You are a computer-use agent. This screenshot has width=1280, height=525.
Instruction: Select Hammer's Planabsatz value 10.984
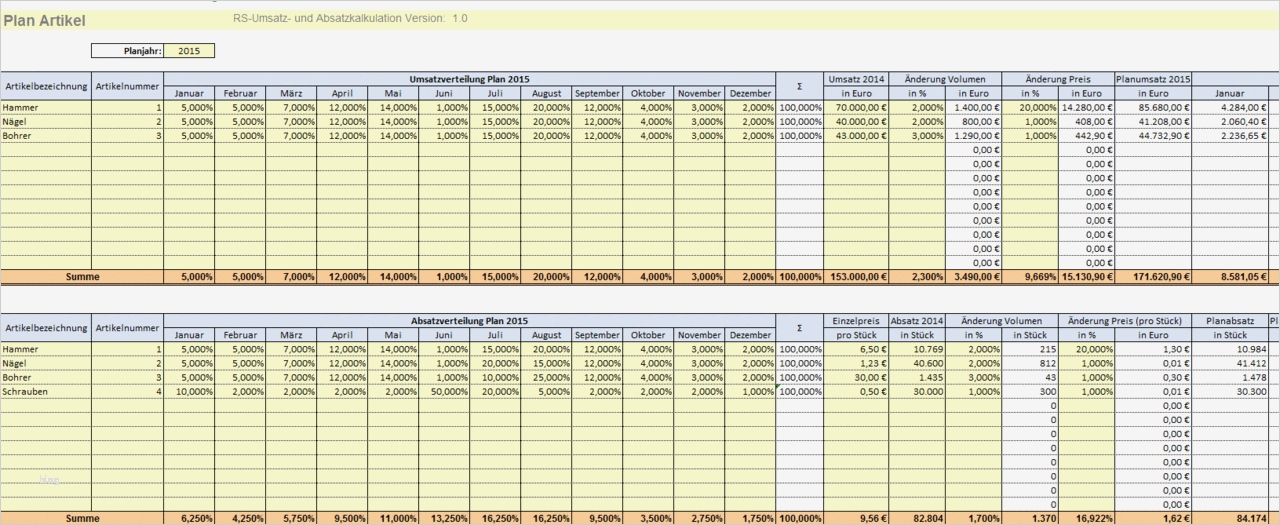coord(1230,349)
